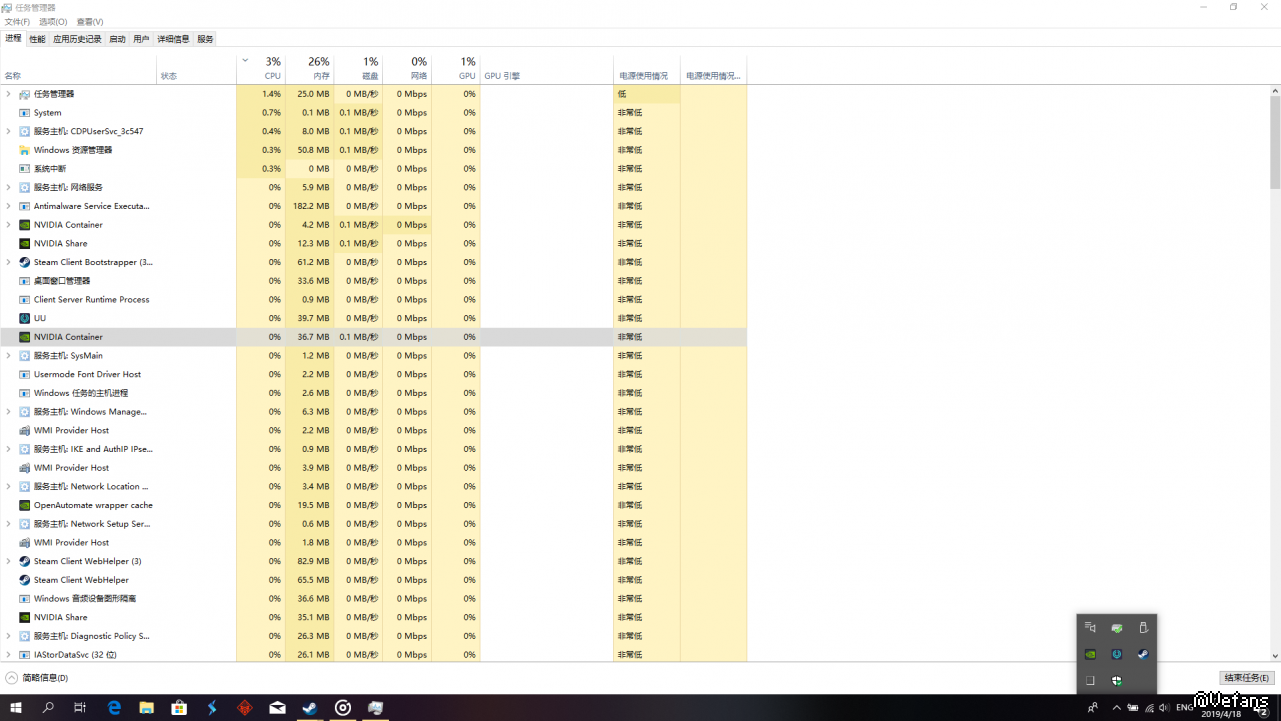Screen dimensions: 1281x721
Task: Open File Explorer from the taskbar
Action: click(x=147, y=708)
